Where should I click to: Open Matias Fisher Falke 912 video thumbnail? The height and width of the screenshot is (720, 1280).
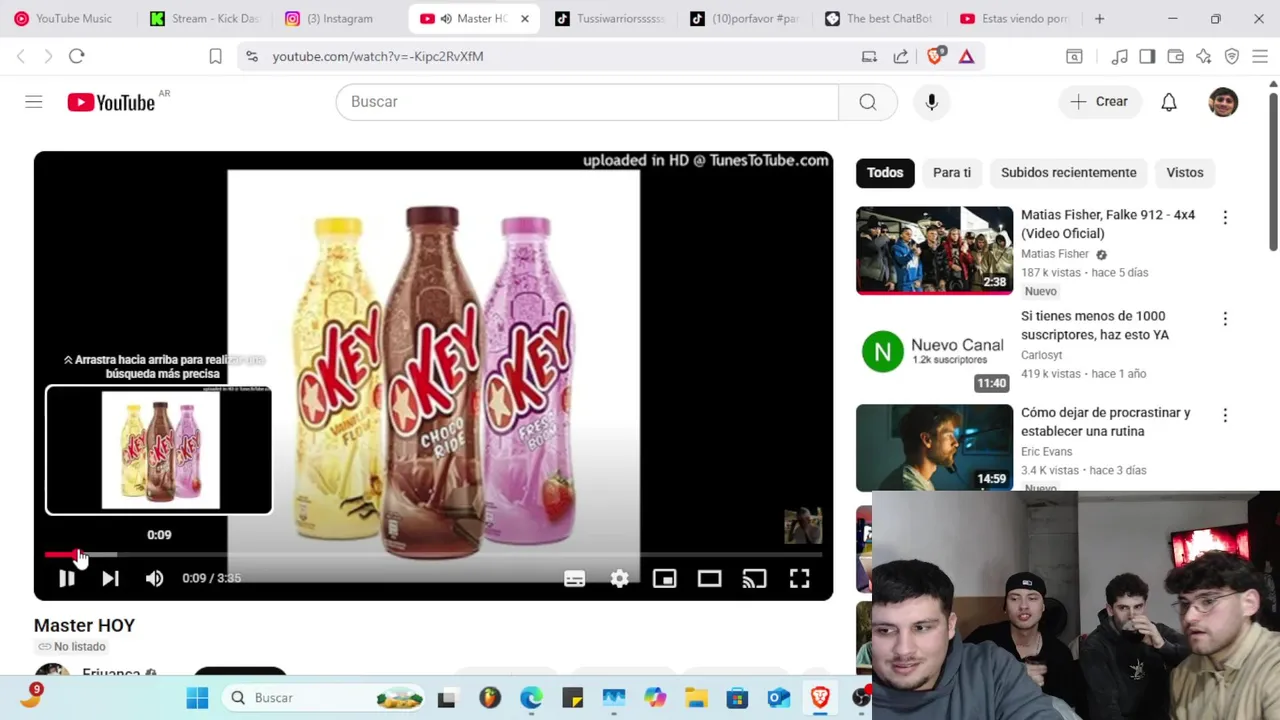934,250
